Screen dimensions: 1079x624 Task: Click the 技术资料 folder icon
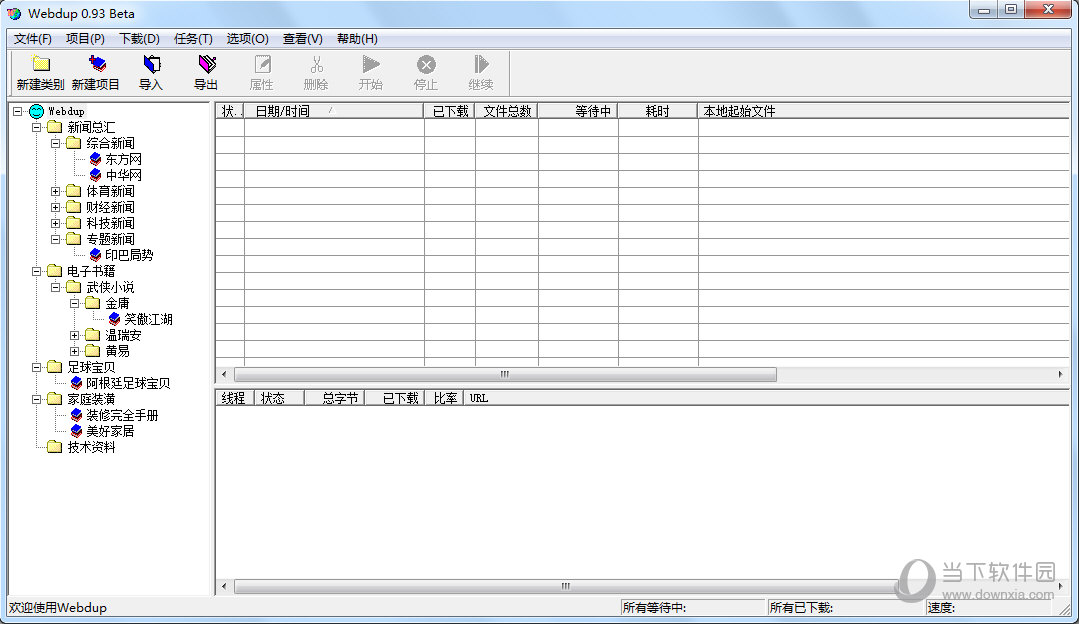(55, 447)
